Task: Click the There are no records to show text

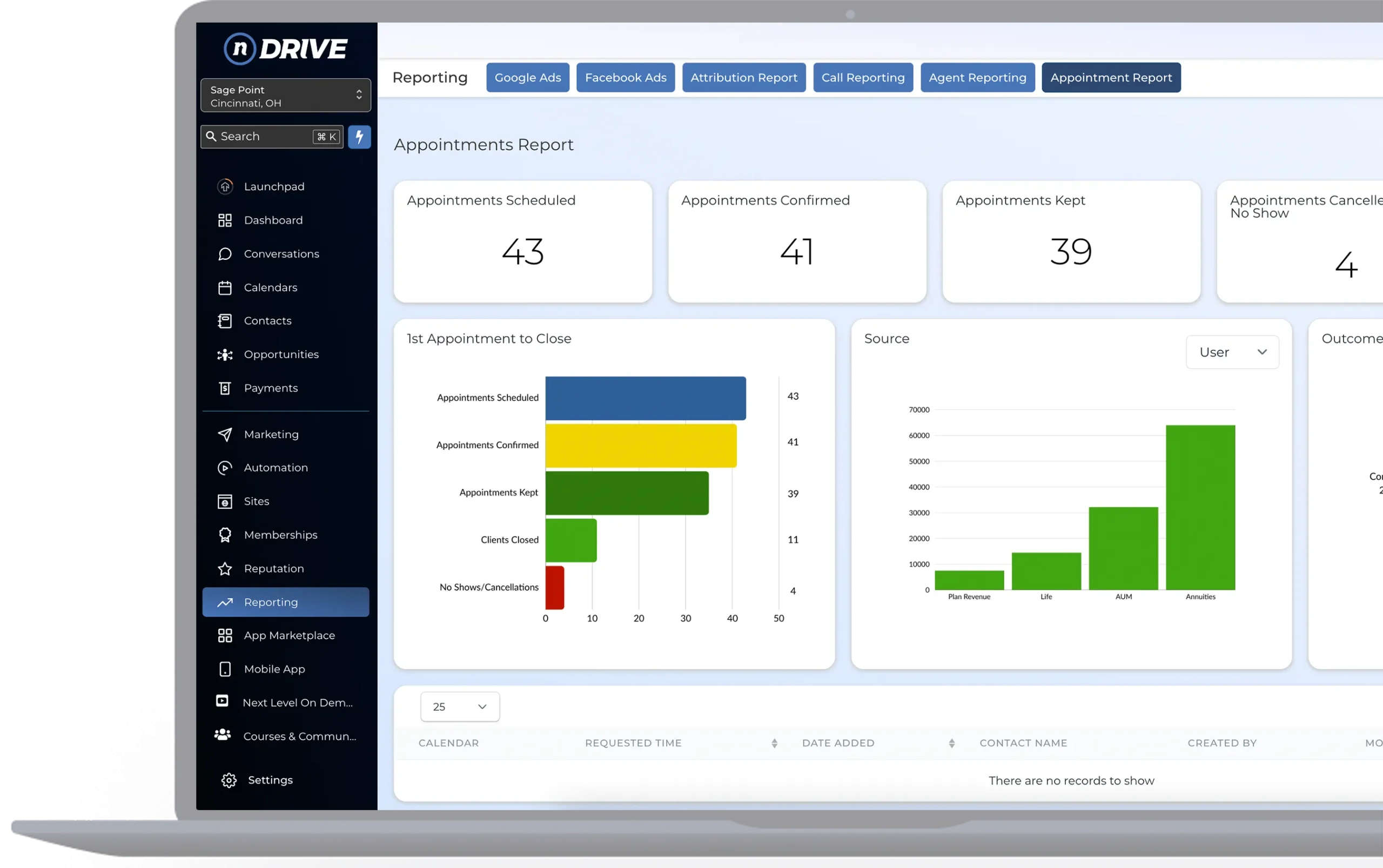Action: point(1071,780)
